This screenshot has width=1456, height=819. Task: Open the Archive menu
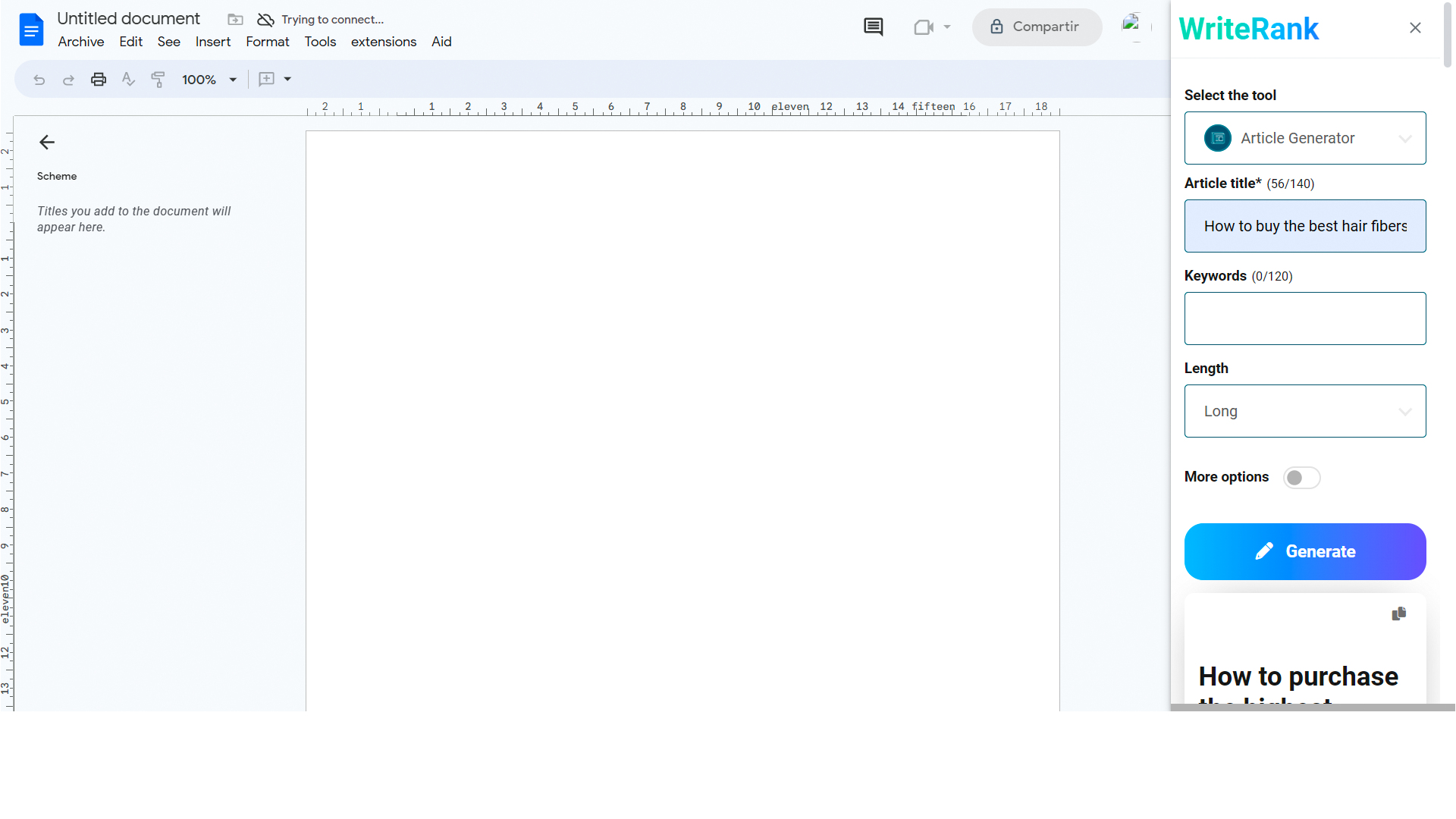81,42
